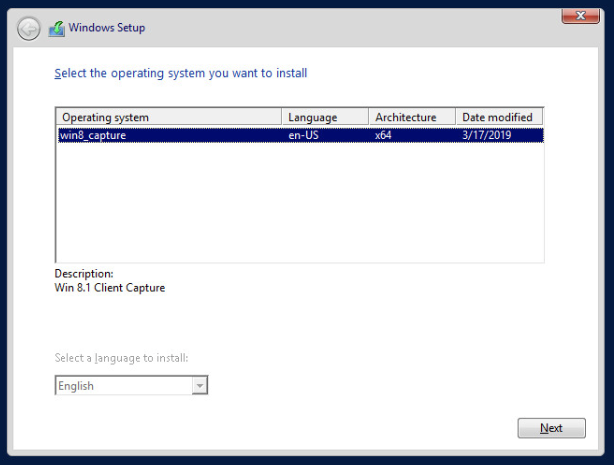614x465 pixels.
Task: Click the 'Description:' label
Action: [x=84, y=274]
